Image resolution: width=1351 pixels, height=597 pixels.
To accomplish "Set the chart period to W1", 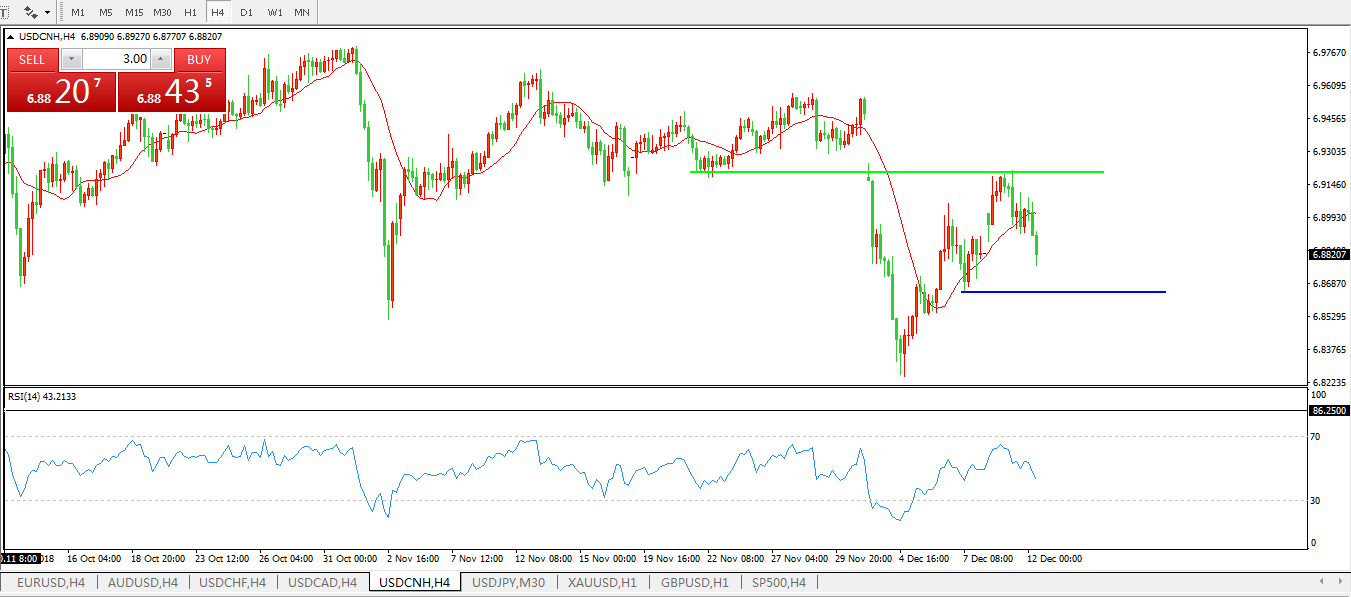I will 275,12.
